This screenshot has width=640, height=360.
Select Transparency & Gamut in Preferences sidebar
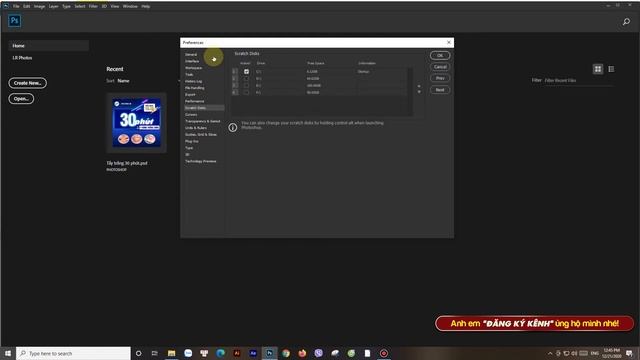point(202,121)
